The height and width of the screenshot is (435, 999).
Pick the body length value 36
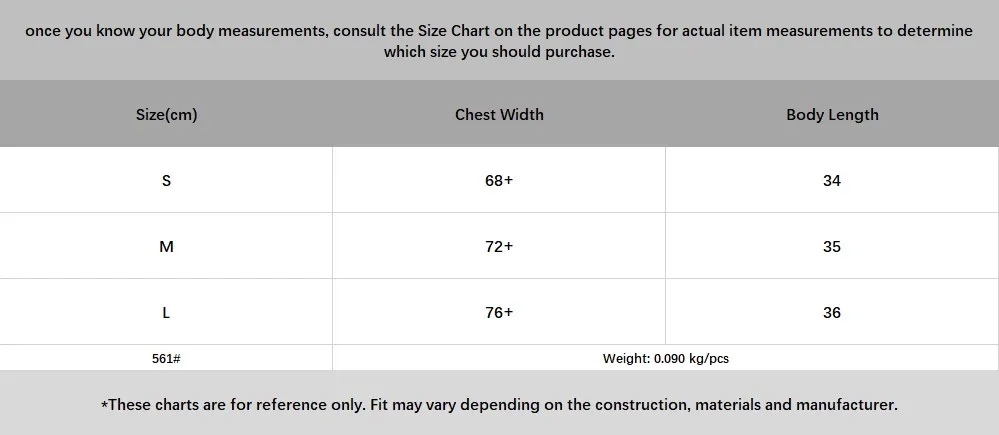coord(832,313)
